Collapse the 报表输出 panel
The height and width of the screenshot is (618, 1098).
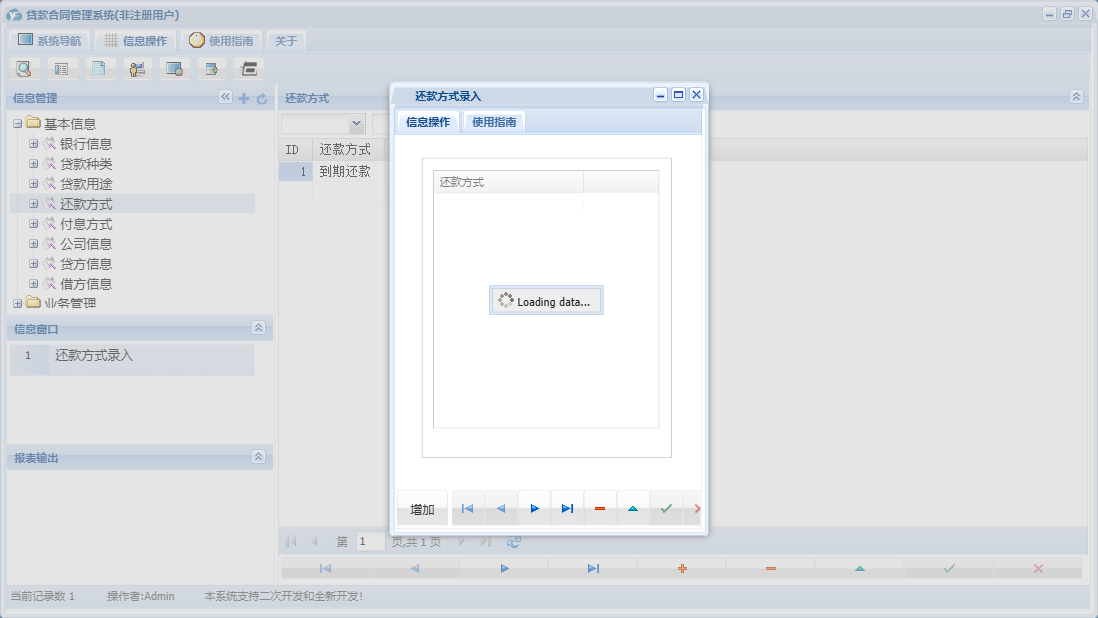point(258,456)
